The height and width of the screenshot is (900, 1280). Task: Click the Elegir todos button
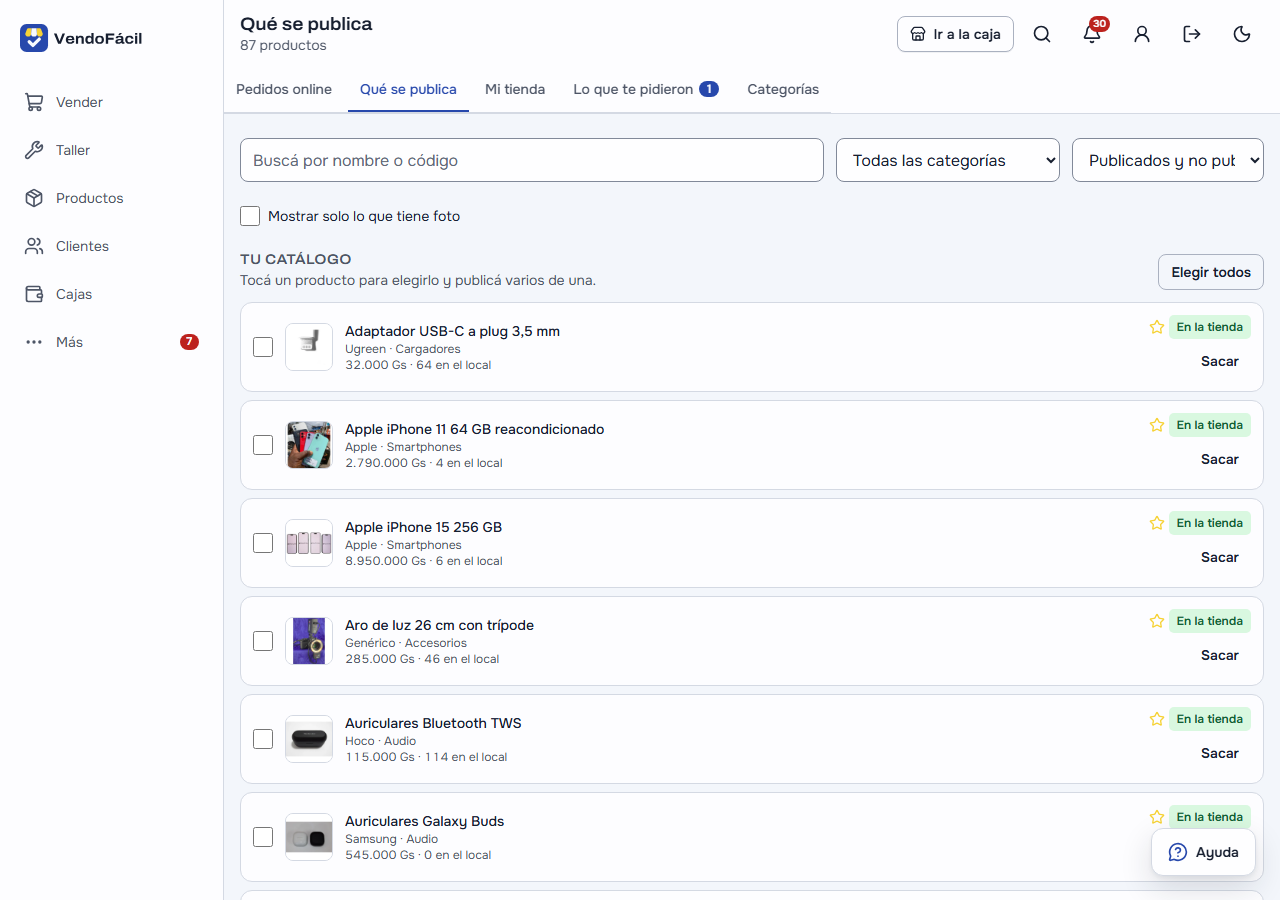tap(1211, 272)
